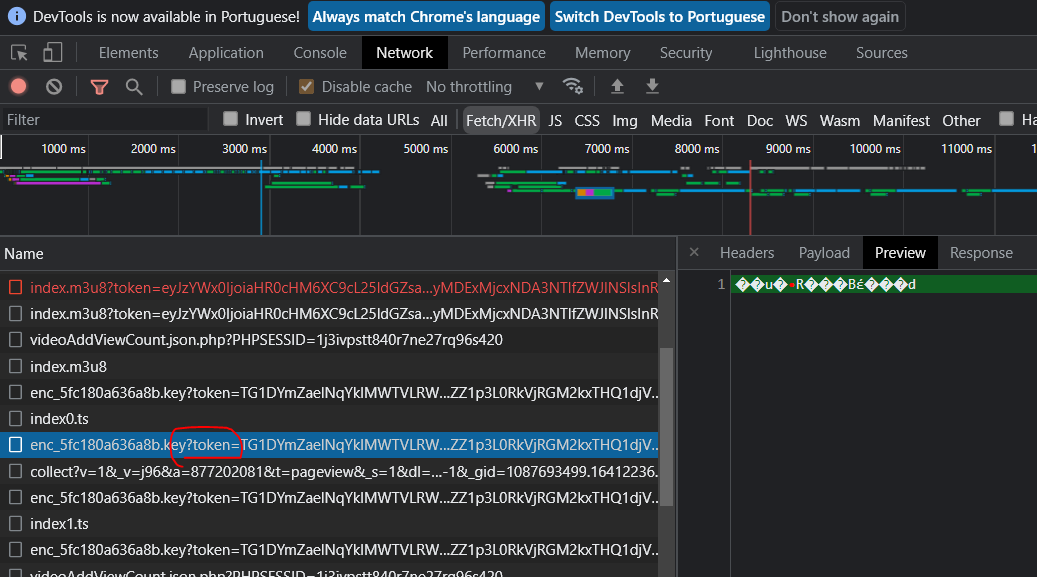The width and height of the screenshot is (1037, 577).
Task: Filter requests by JS
Action: 555,120
